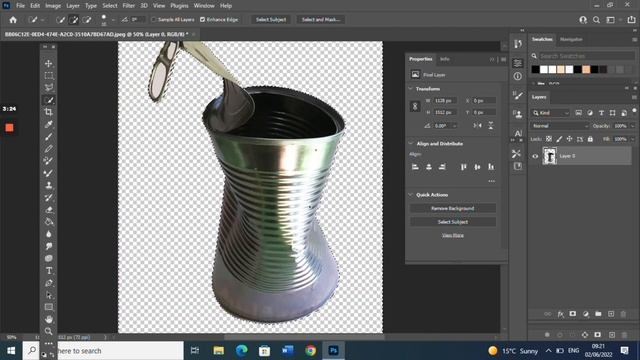Select the Rectangle shape tool
640x360 pixels.
pos(49,307)
